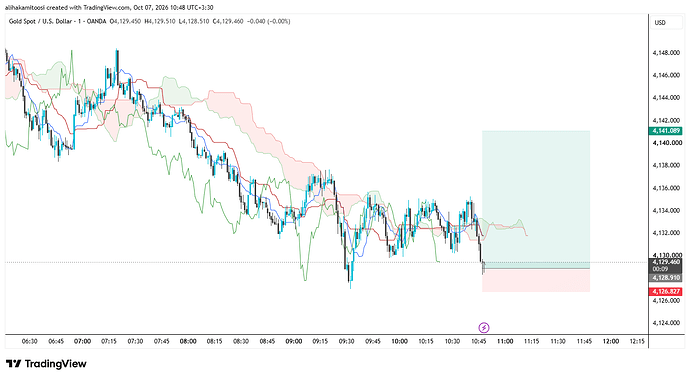
Task: Select the red 4,126.827 stop price label
Action: tap(666, 291)
